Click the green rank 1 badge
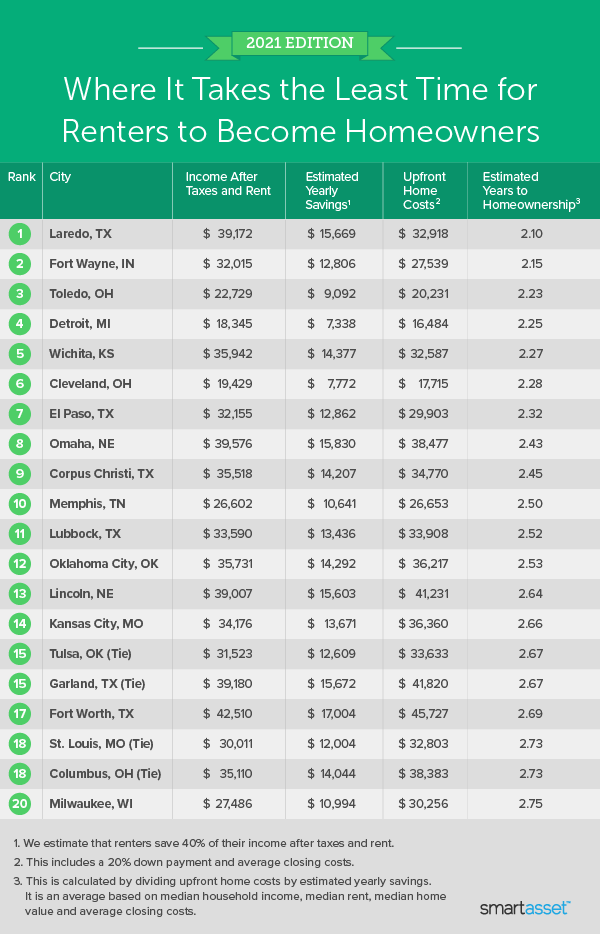Screen dimensions: 600x934 (x=20, y=233)
